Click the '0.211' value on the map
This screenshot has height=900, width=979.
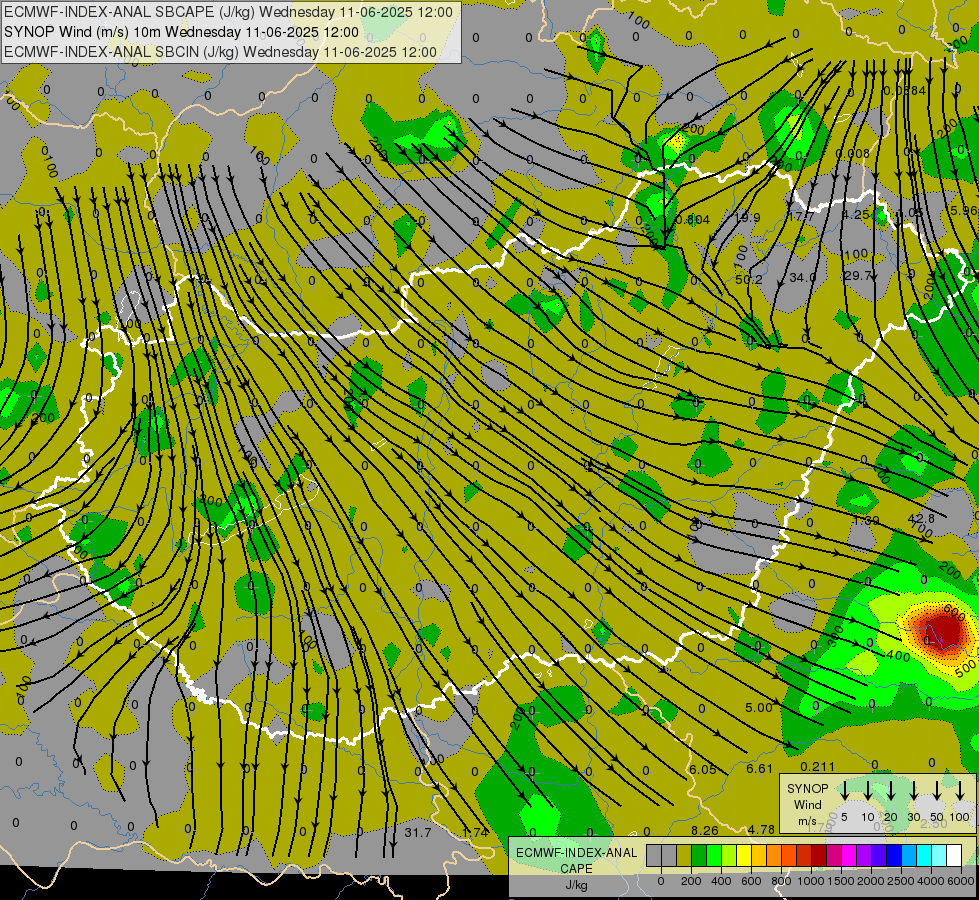(817, 766)
